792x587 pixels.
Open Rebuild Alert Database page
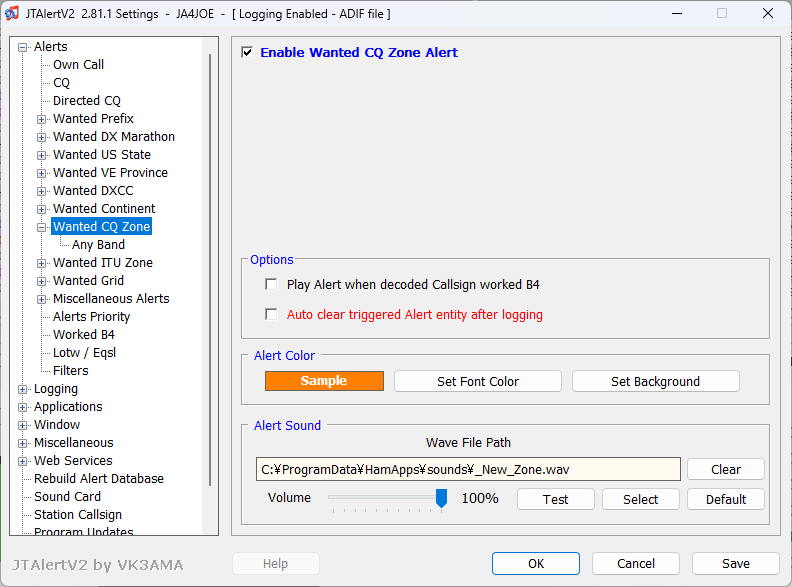[99, 479]
